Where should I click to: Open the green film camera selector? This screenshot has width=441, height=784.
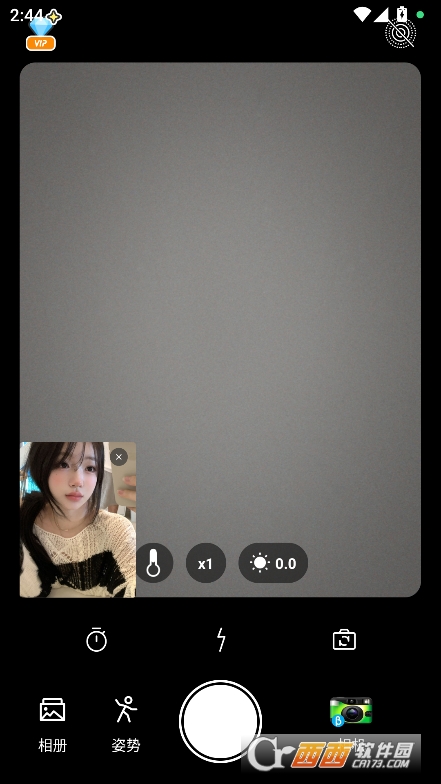[351, 711]
